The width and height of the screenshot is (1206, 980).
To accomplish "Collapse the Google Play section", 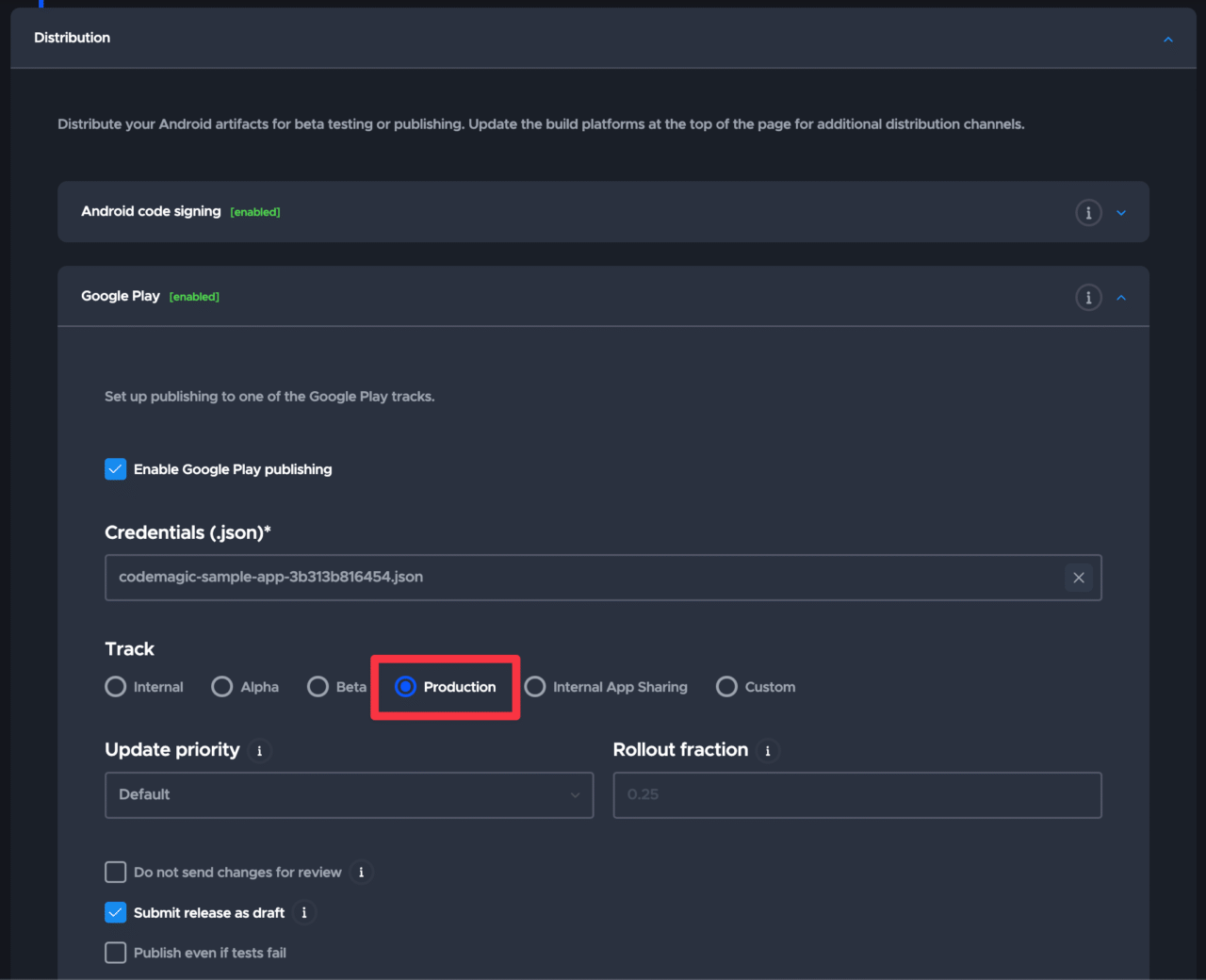I will 1121,298.
